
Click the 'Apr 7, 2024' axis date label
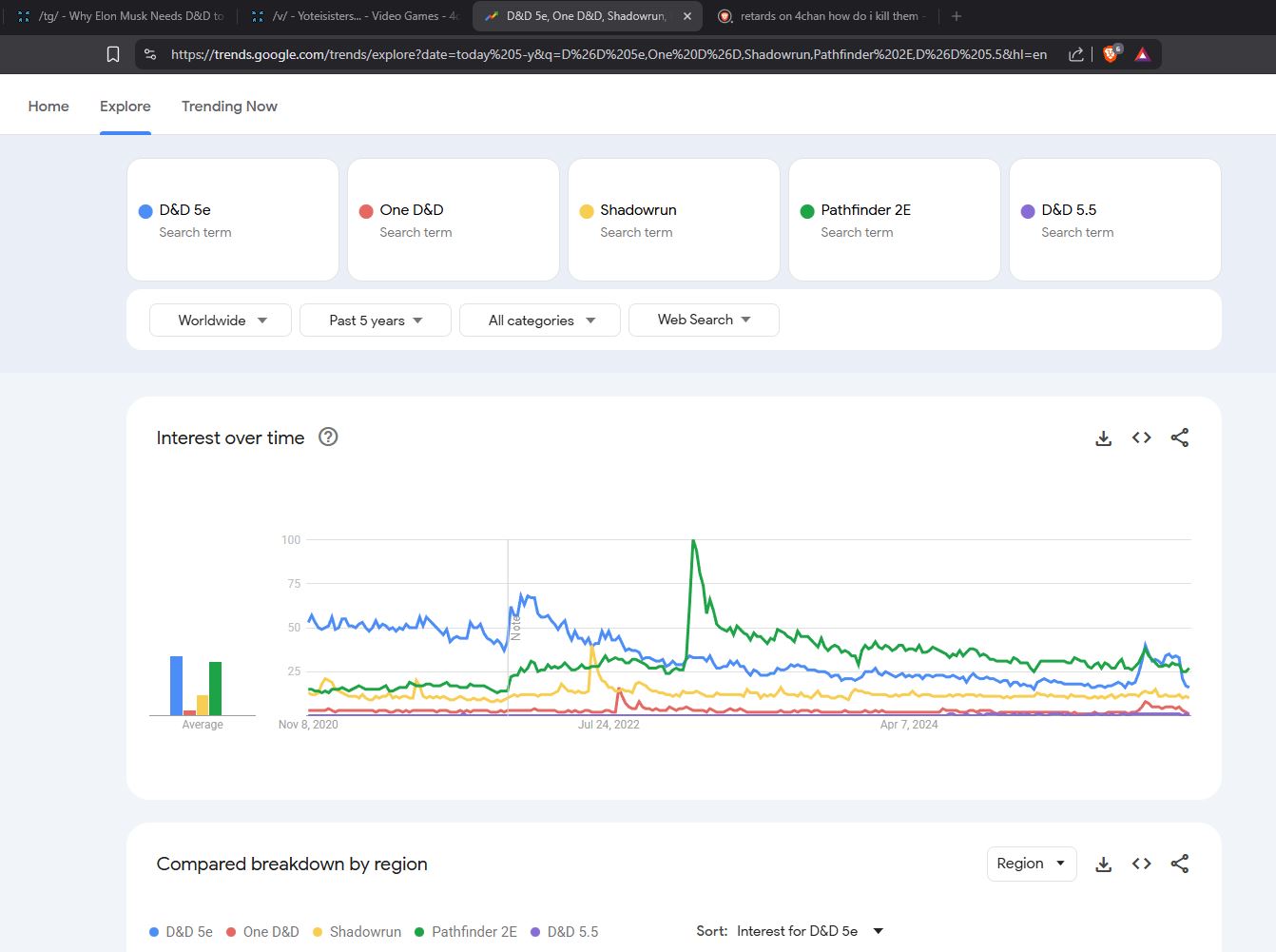909,725
